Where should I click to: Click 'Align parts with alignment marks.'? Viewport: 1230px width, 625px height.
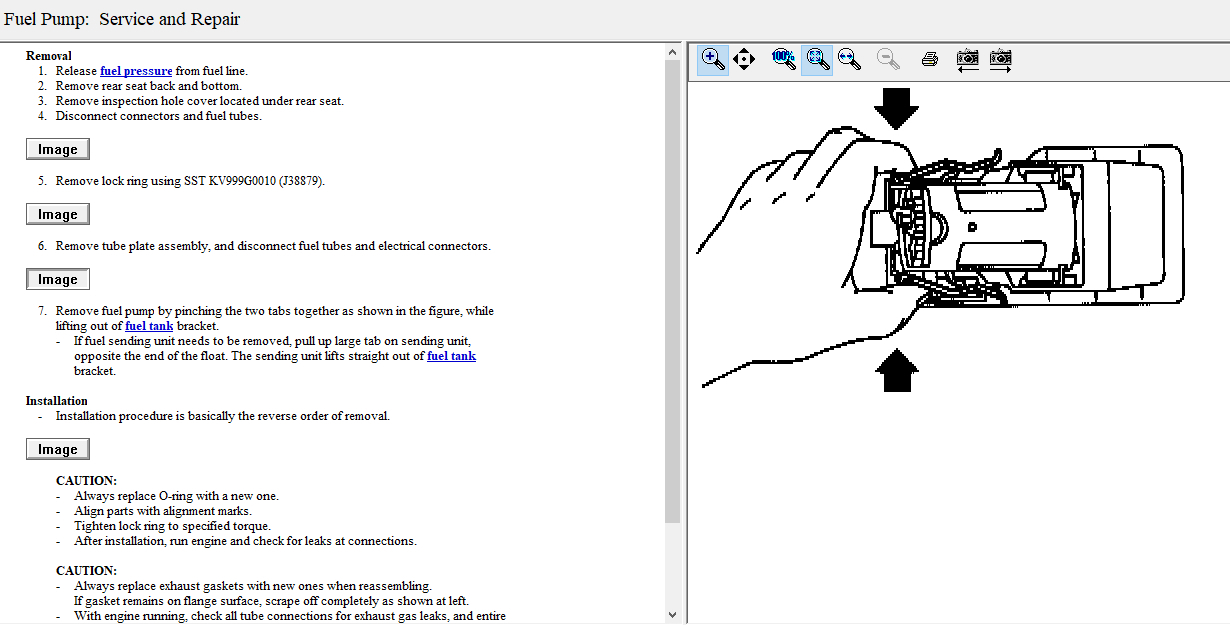163,511
